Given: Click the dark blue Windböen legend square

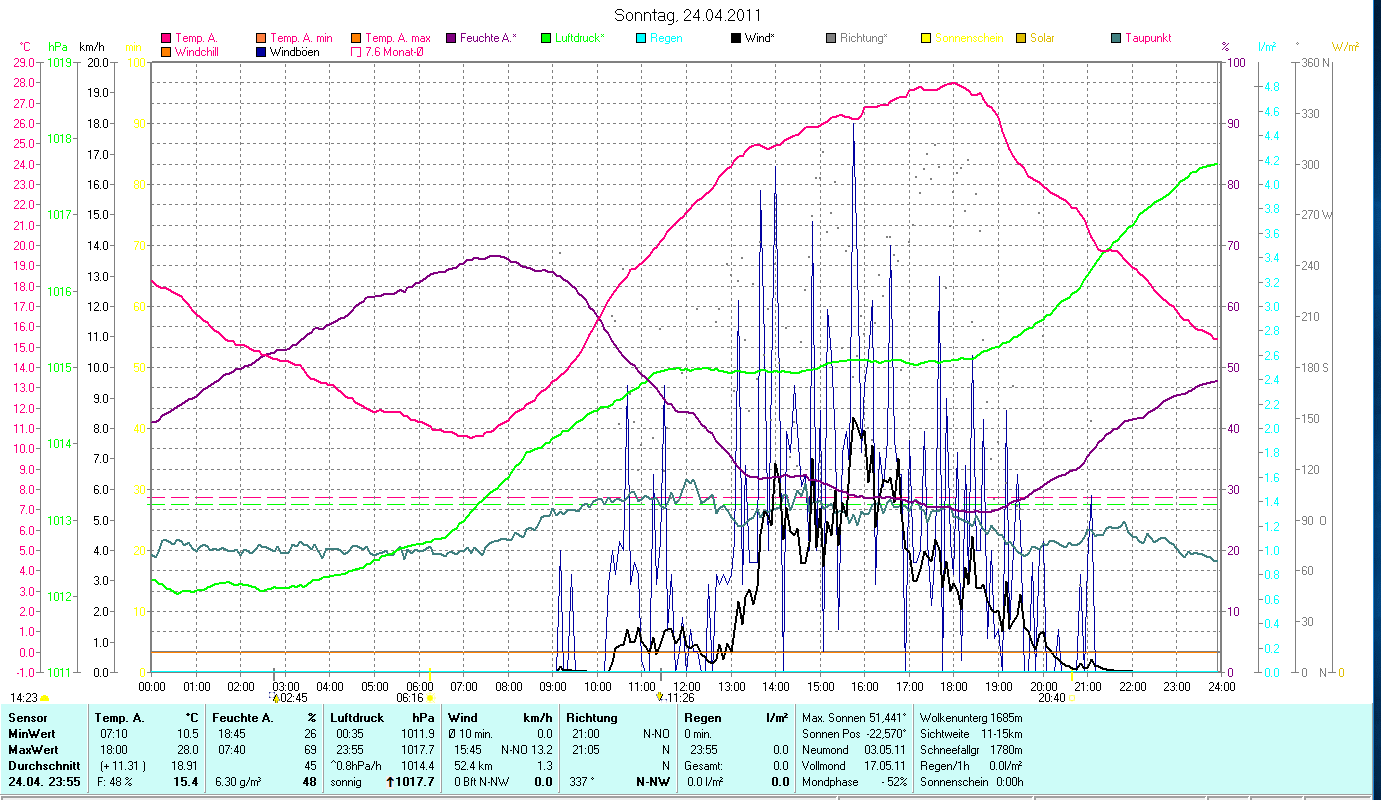Looking at the screenshot, I should [260, 52].
